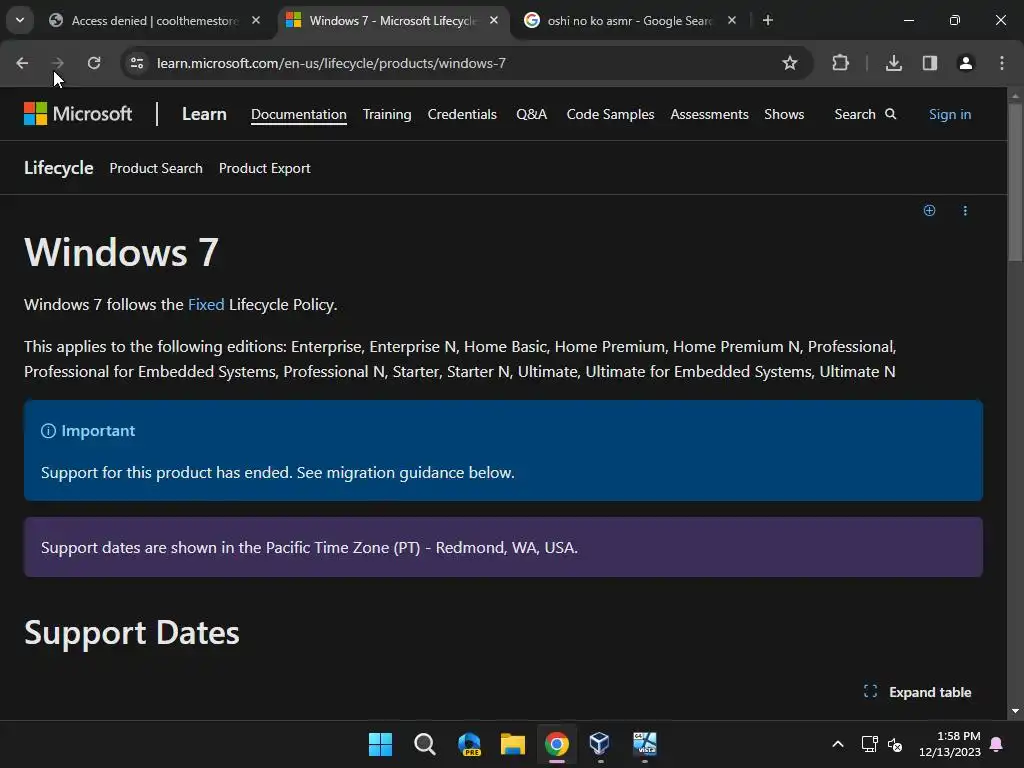Toggle the Chrome side panel
Viewport: 1024px width, 768px height.
(929, 63)
